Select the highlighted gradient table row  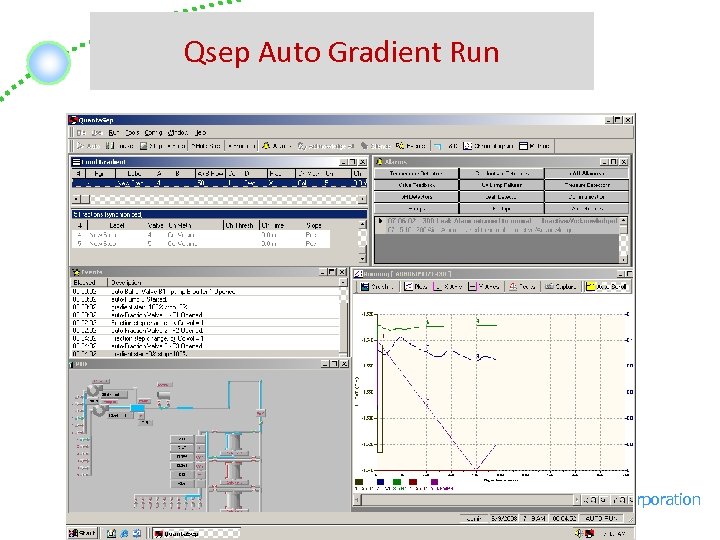pos(219,183)
